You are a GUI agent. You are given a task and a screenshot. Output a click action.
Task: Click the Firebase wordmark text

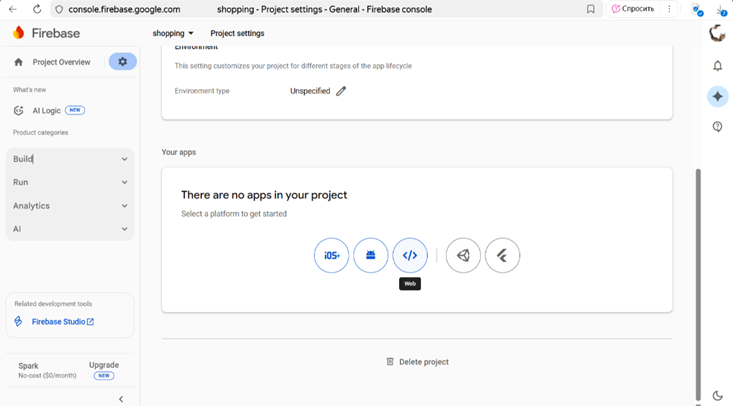pyautogui.click(x=56, y=33)
